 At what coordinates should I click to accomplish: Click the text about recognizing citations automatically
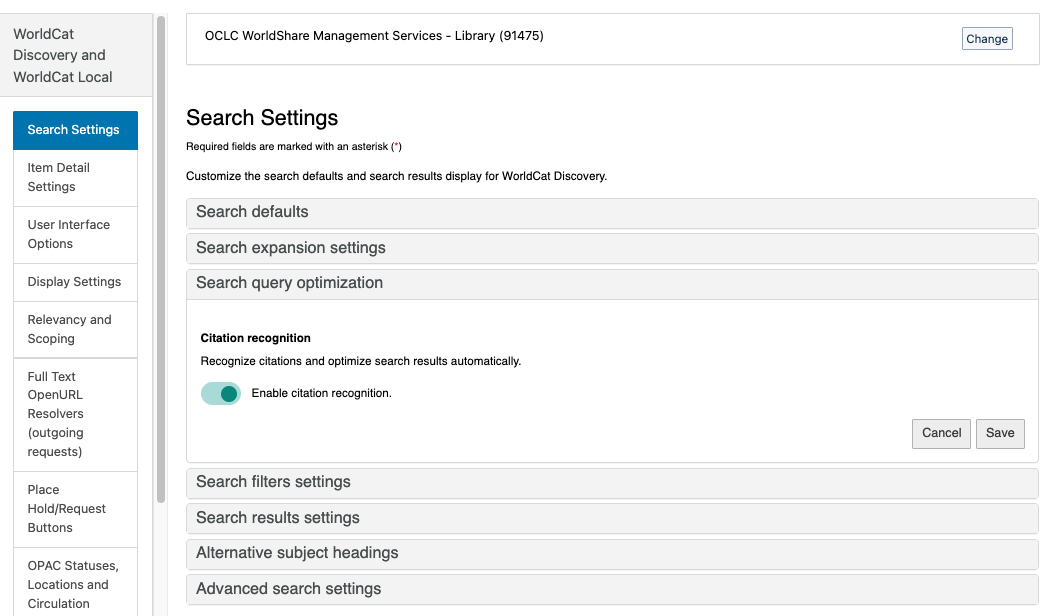tap(360, 361)
